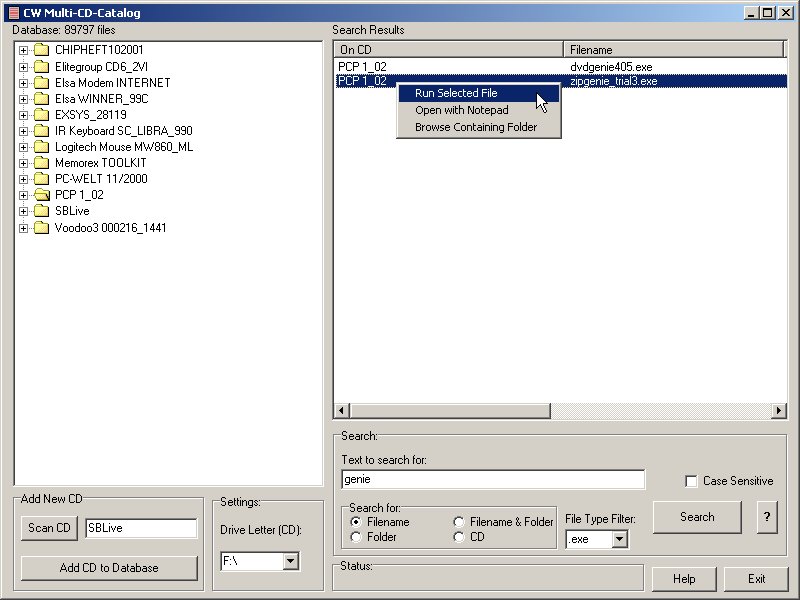Click the Memorex TOOLKIT folder icon
Screen dimensions: 800x600
click(x=41, y=163)
